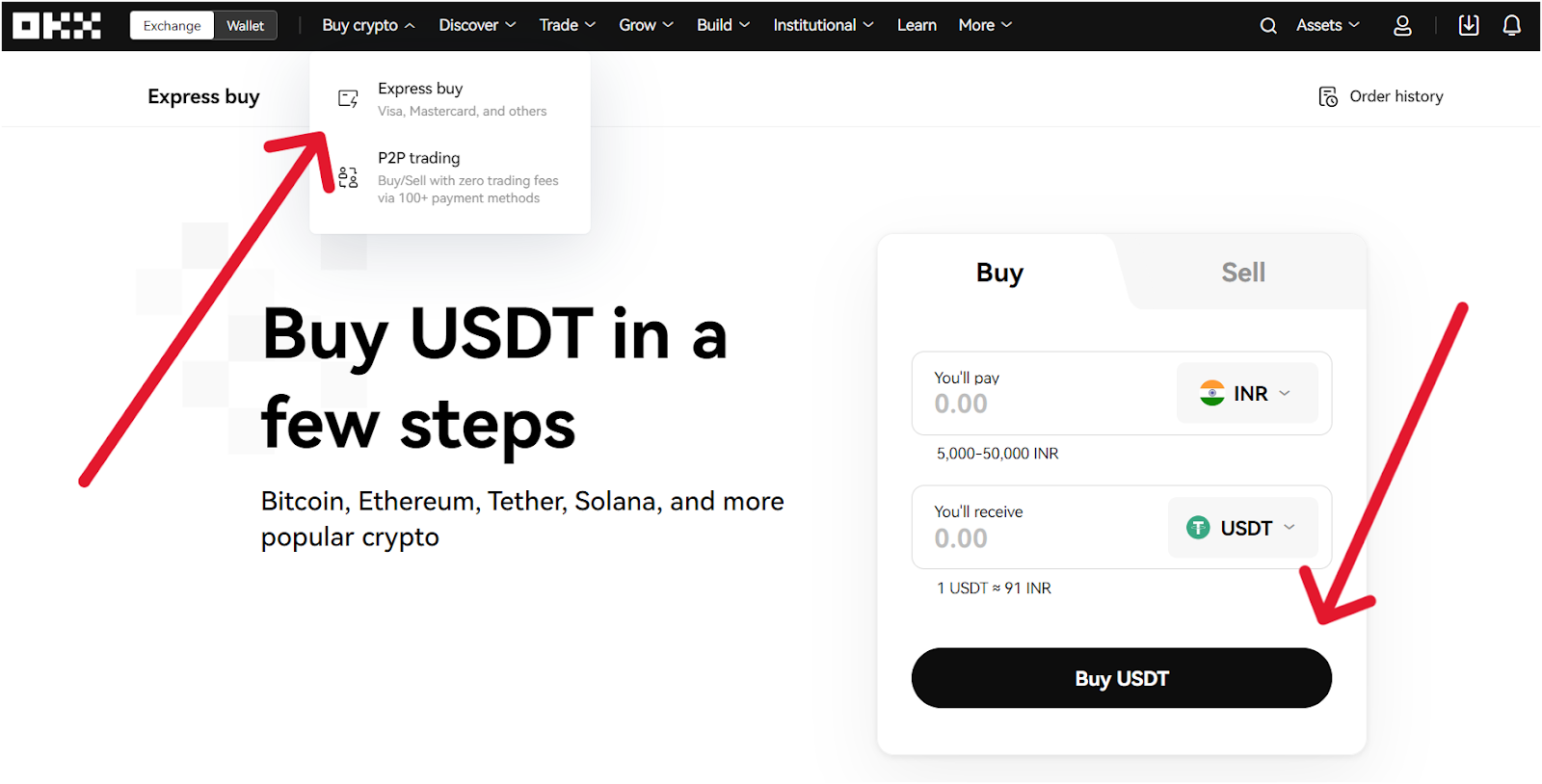Open the Assets dropdown
This screenshot has width=1542, height=784.
(1327, 25)
